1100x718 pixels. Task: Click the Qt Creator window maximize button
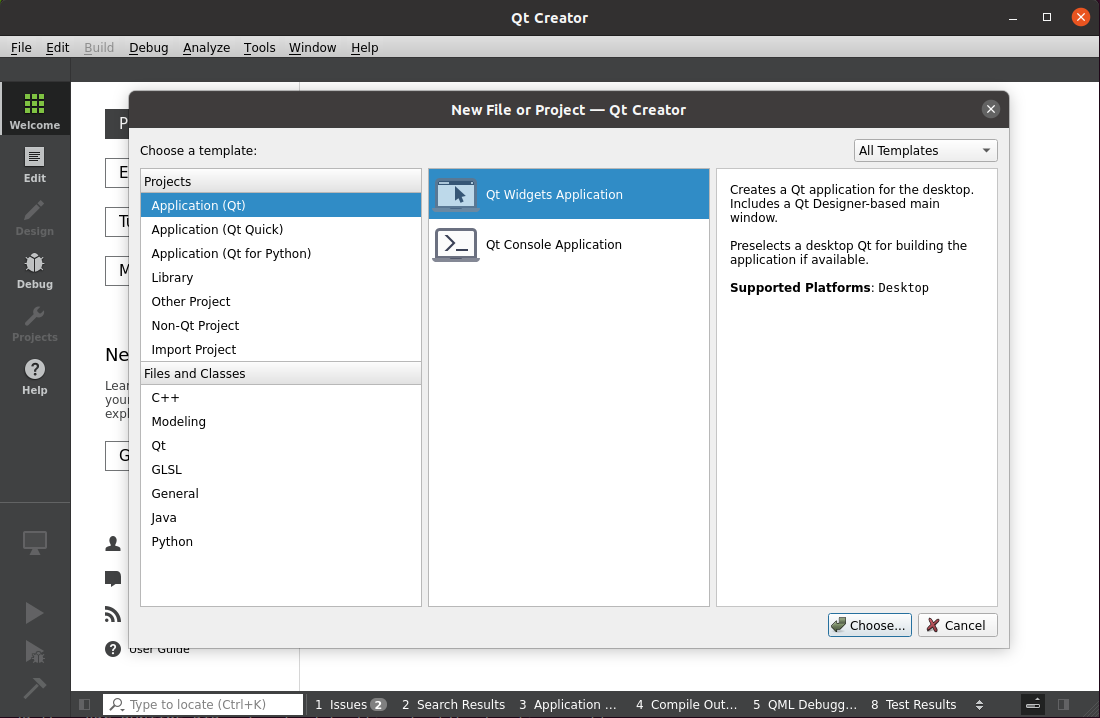click(x=1047, y=18)
